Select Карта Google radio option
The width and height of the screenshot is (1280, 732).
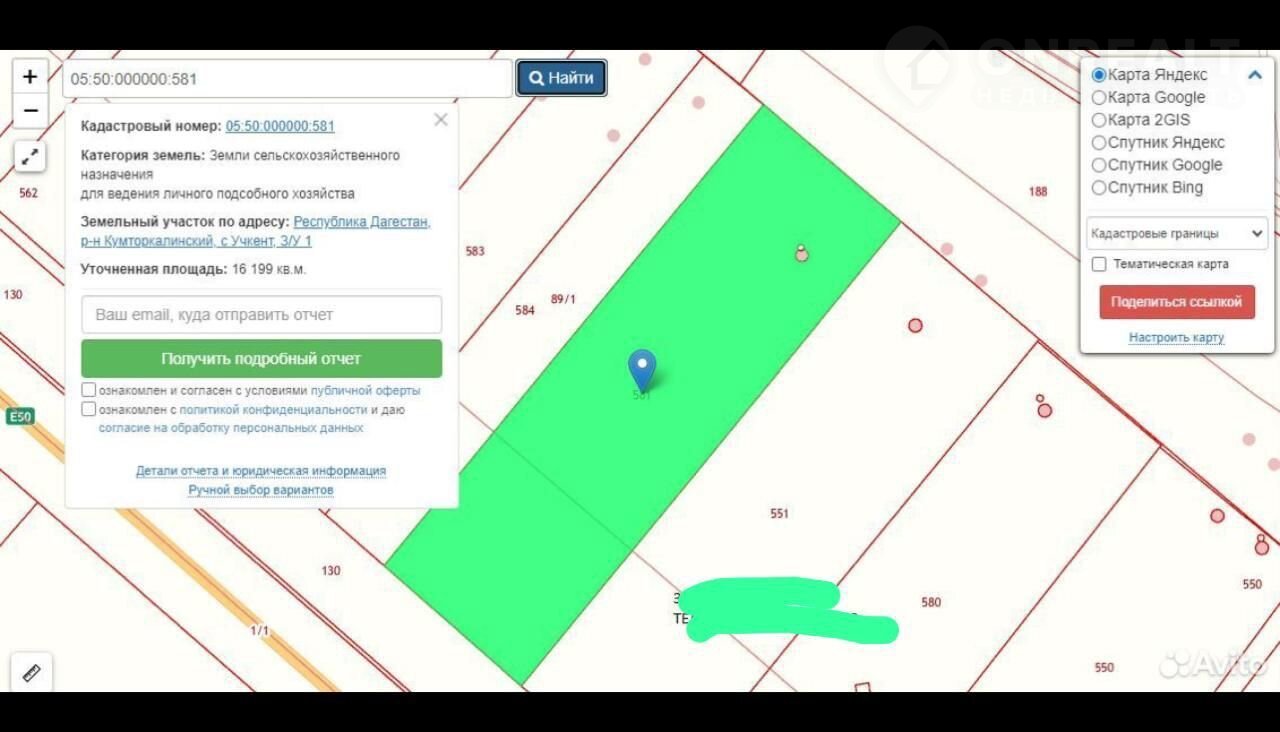pos(1099,98)
